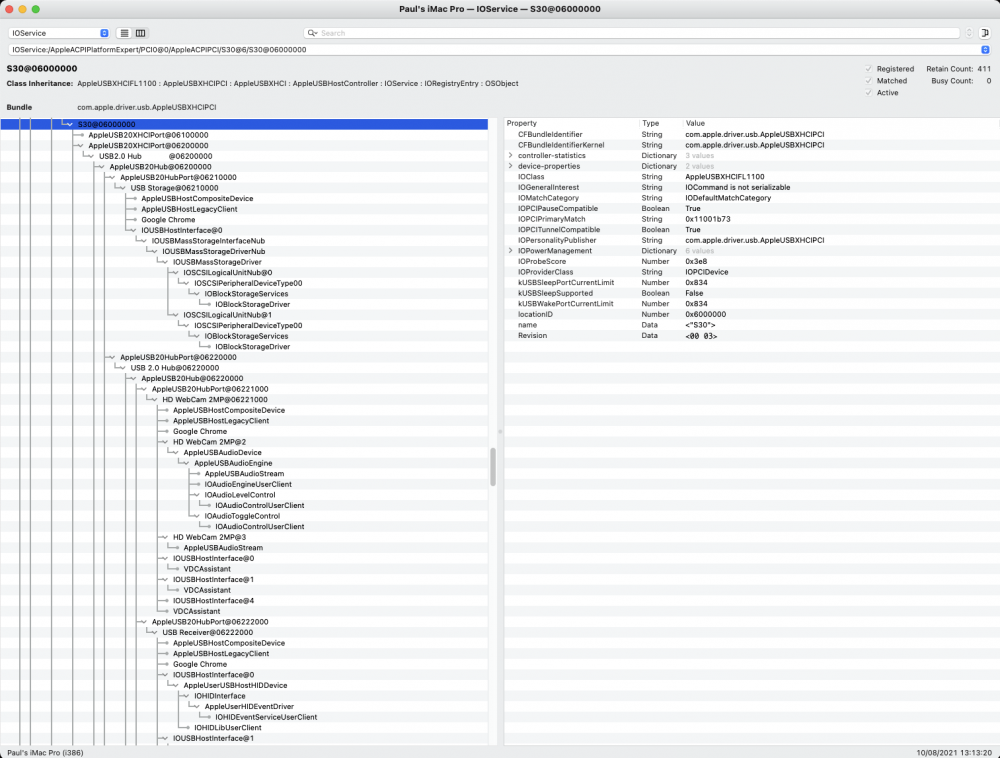Select the kUSBSleepSupported property row
This screenshot has width=1000, height=758.
750,293
